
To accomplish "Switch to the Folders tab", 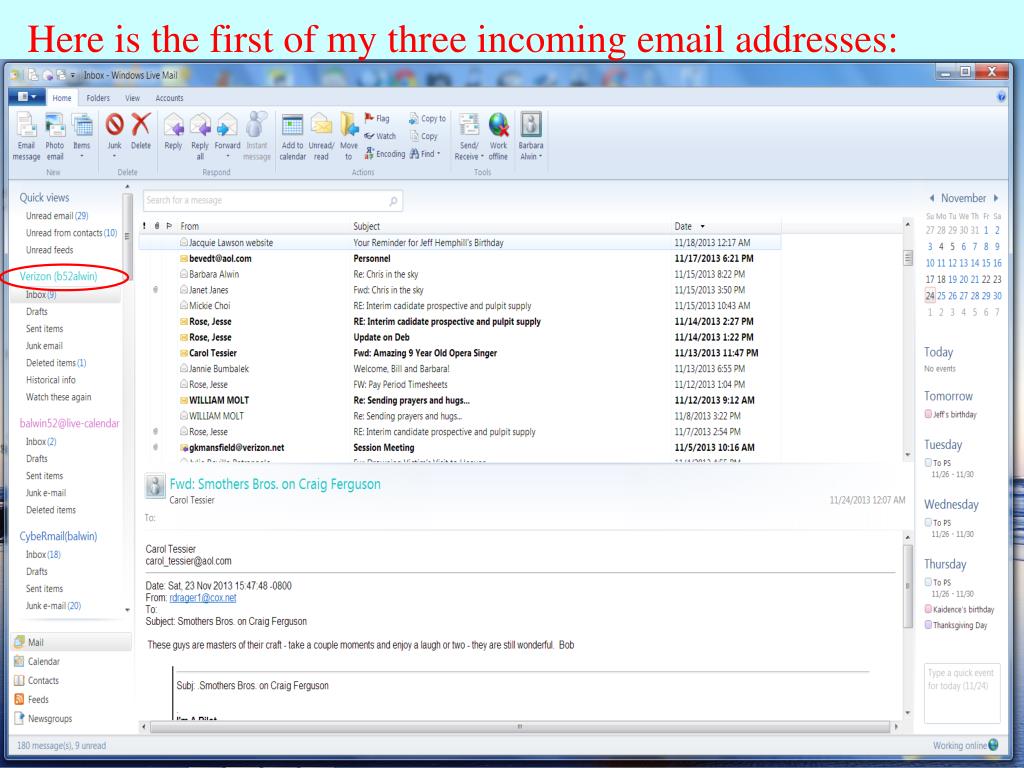I will [98, 98].
